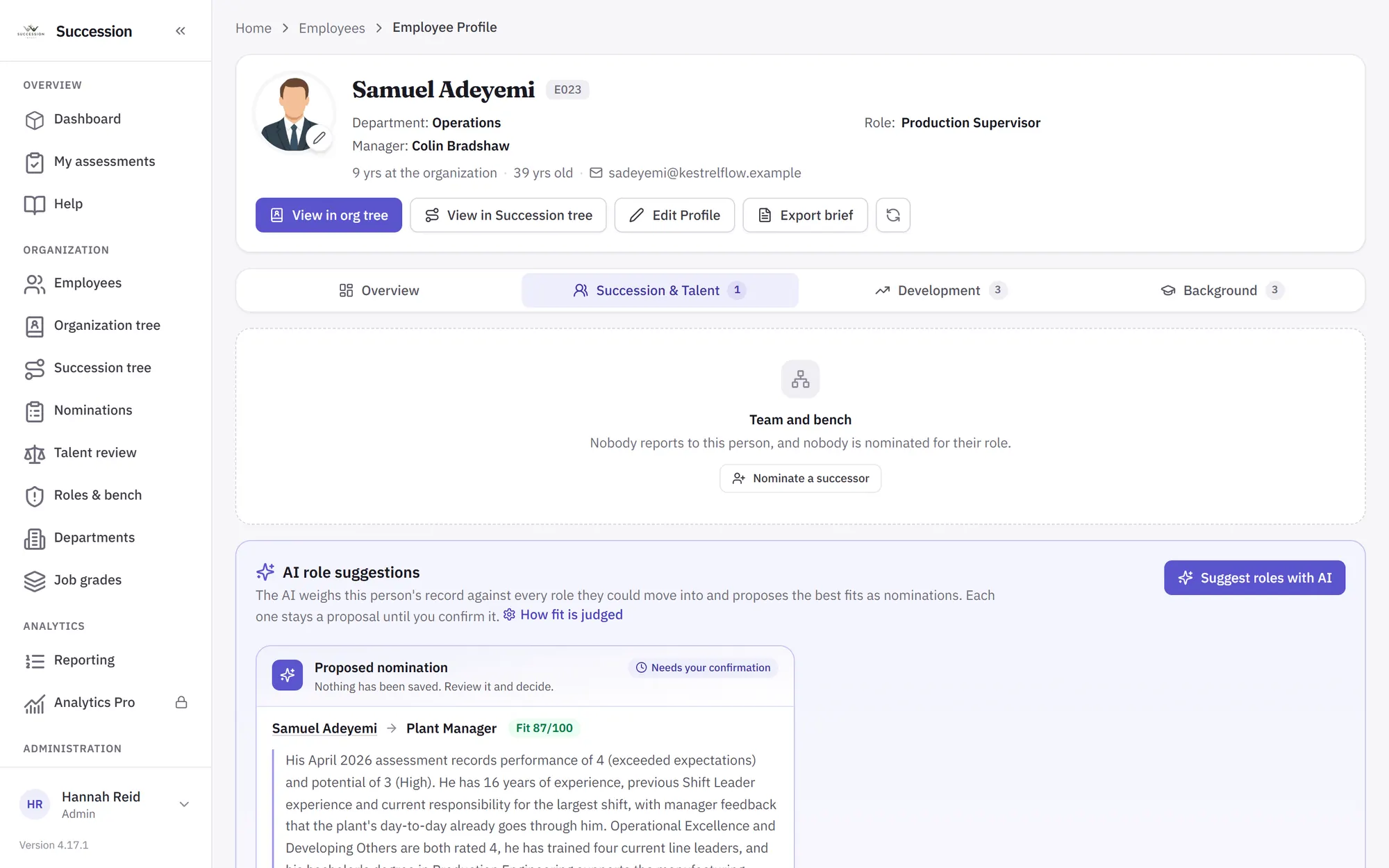1389x868 pixels.
Task: Switch to the Overview tab
Action: pyautogui.click(x=379, y=290)
